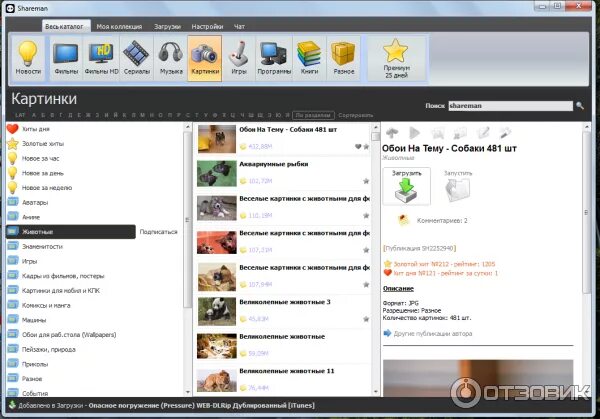Open the Музыка headphones category
Screen dimensions: 600x419
[171, 58]
